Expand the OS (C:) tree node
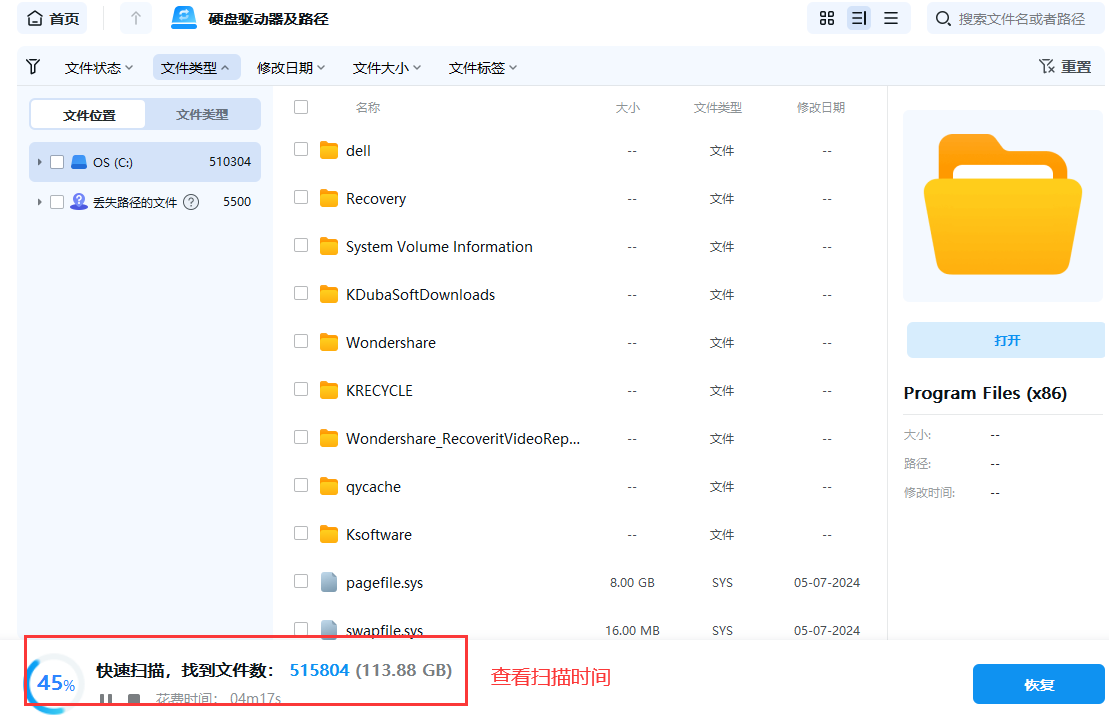The image size is (1109, 720). [41, 162]
